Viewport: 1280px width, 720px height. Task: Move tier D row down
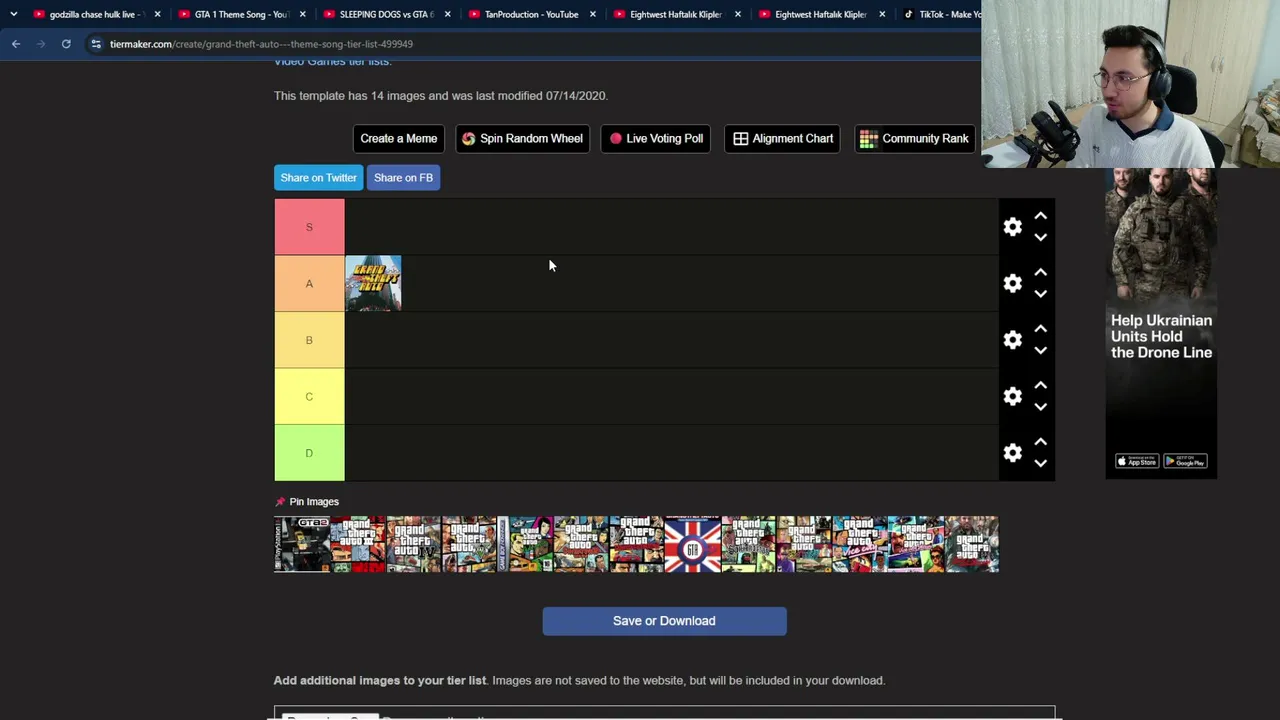(1041, 464)
